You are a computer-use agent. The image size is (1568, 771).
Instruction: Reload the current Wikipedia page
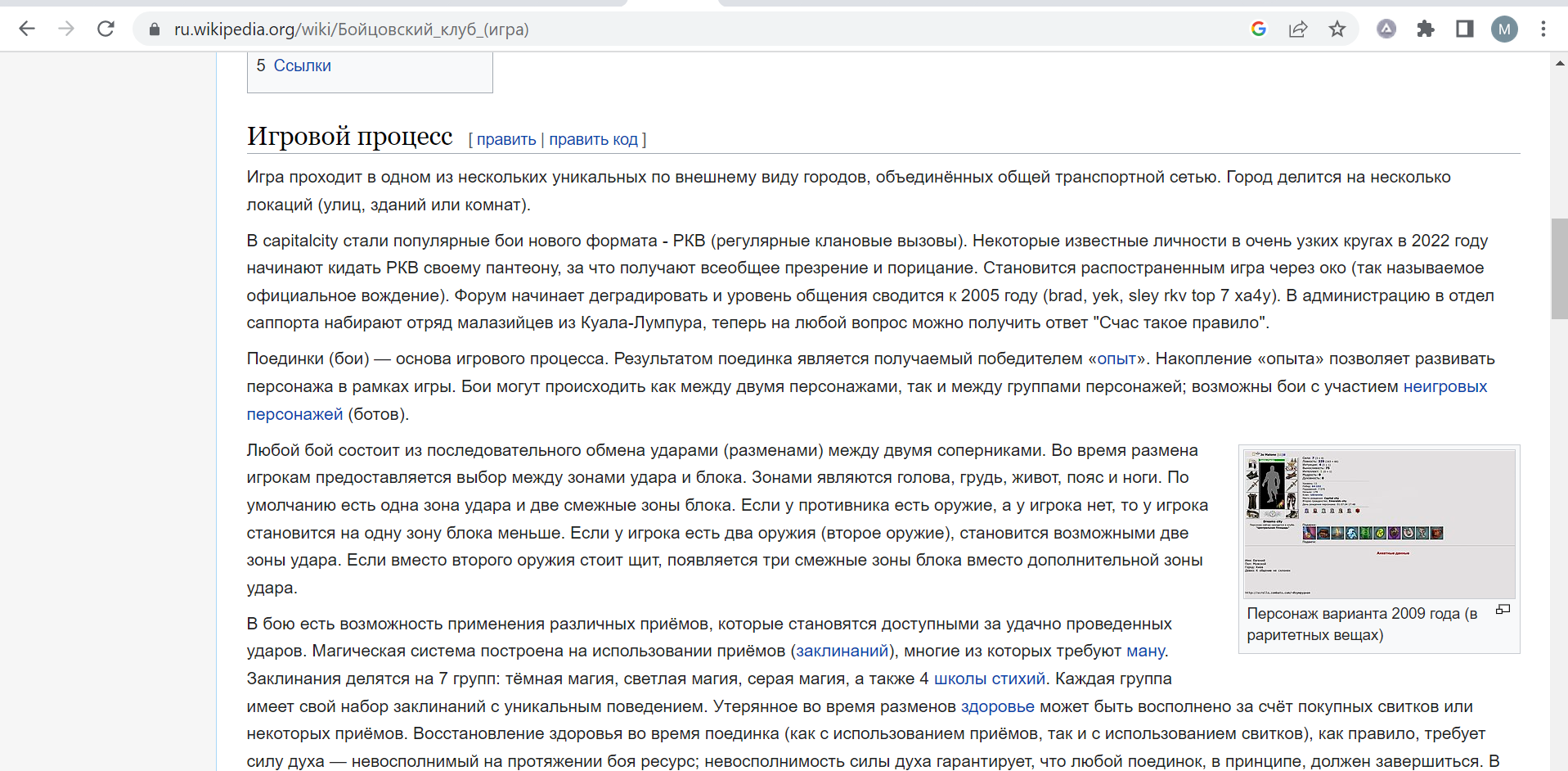(x=106, y=29)
